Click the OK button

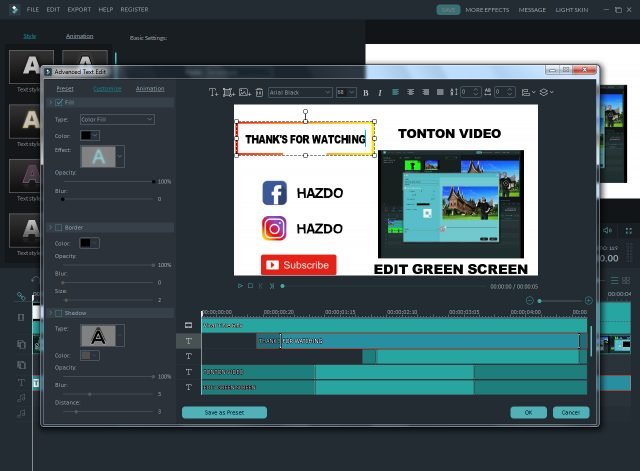[x=528, y=412]
